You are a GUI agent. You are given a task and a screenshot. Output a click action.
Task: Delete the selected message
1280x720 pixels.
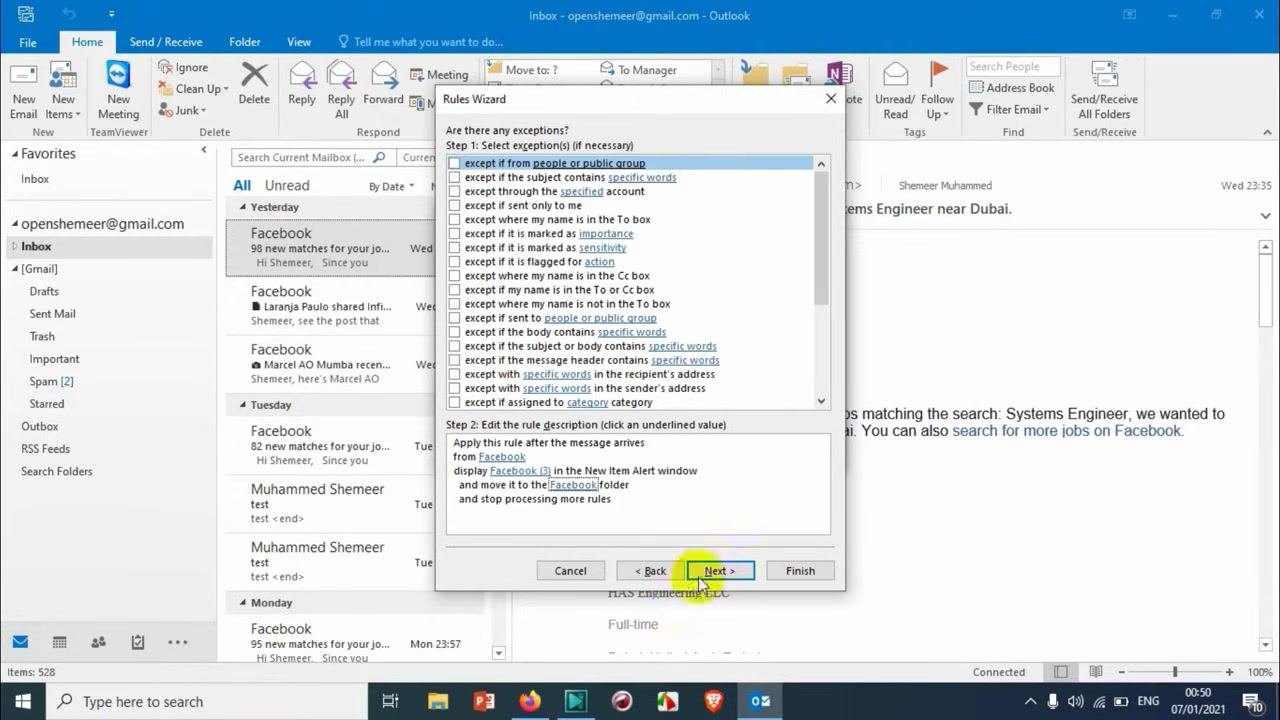pyautogui.click(x=254, y=84)
